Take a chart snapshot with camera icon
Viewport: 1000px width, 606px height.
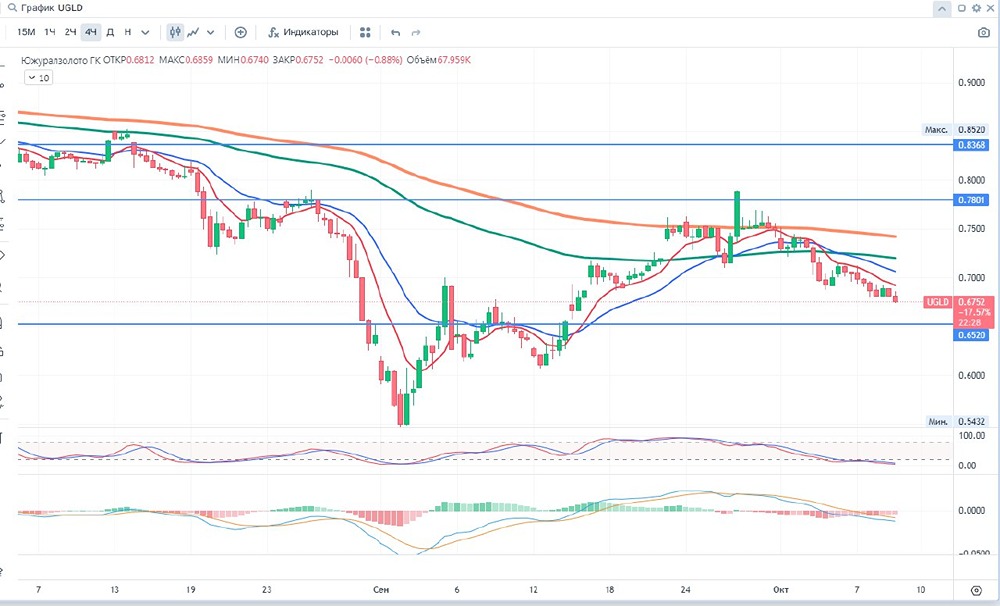click(984, 33)
